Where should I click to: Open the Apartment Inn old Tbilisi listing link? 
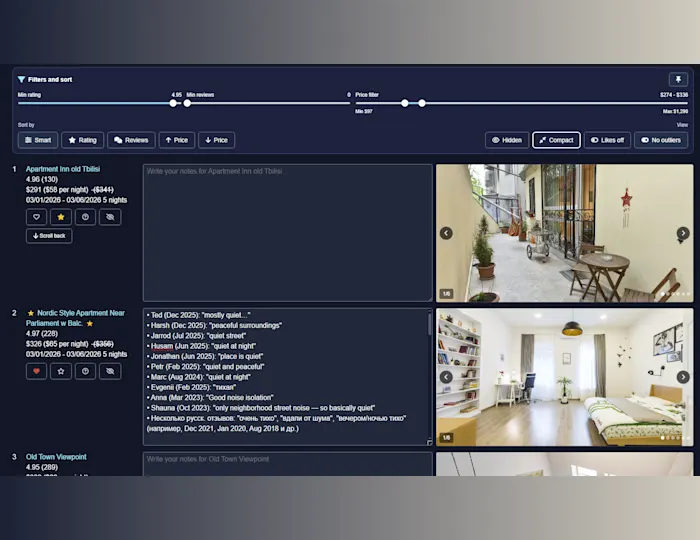pos(63,169)
